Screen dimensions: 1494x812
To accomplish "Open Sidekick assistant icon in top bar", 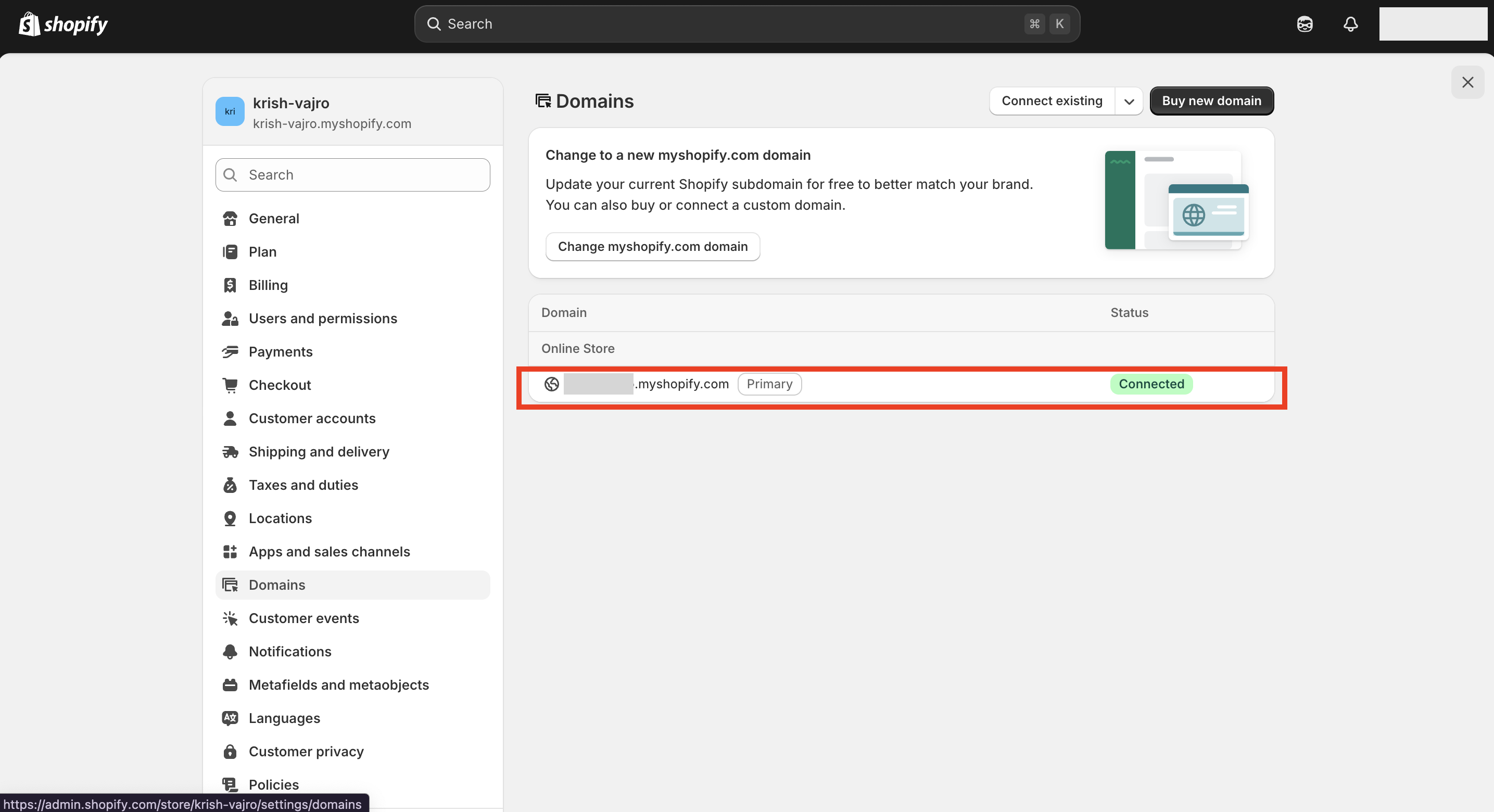I will tap(1305, 24).
